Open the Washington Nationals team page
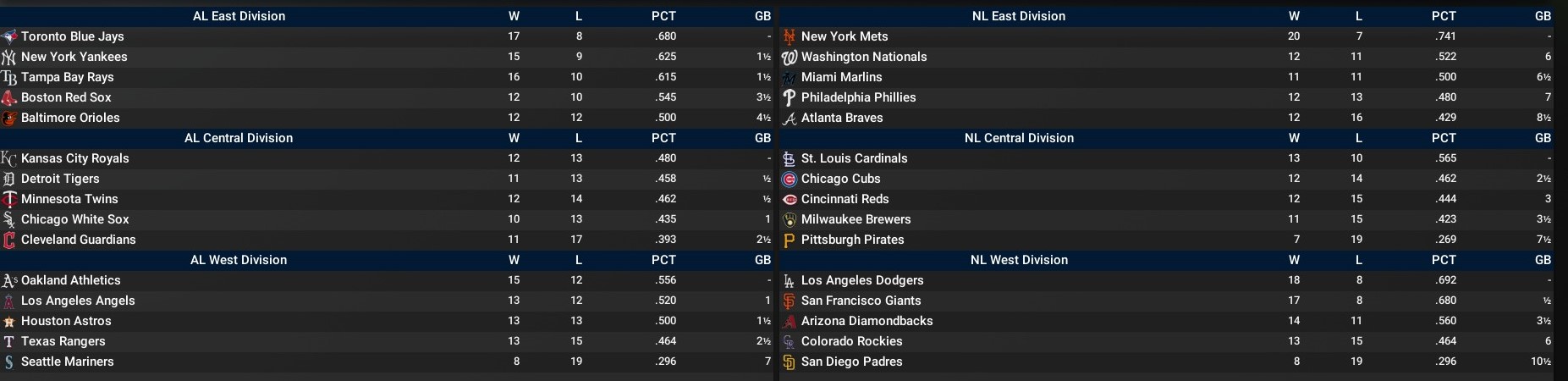This screenshot has width=1568, height=381. click(863, 57)
